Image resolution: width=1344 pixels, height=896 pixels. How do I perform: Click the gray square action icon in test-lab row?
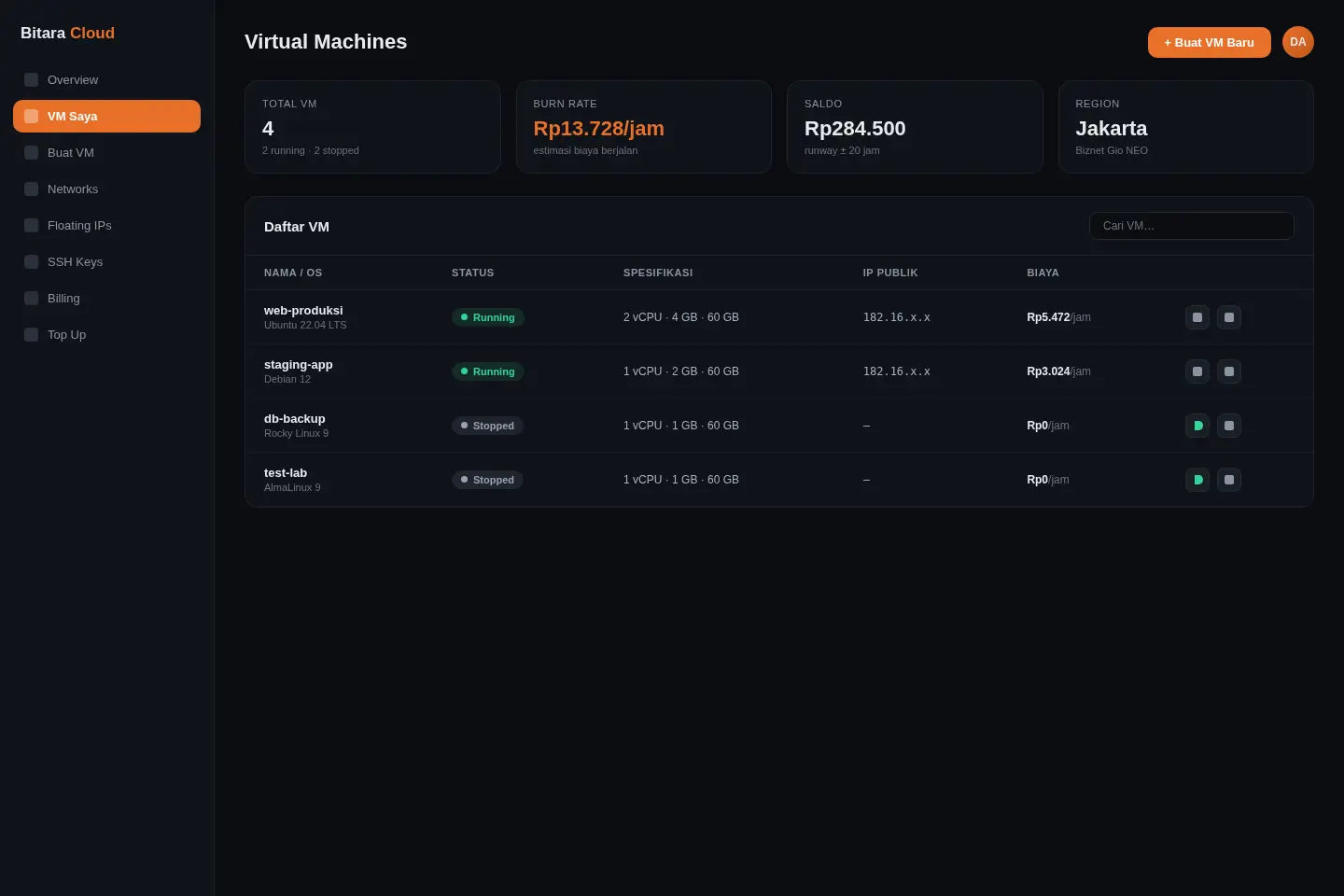[x=1229, y=480]
